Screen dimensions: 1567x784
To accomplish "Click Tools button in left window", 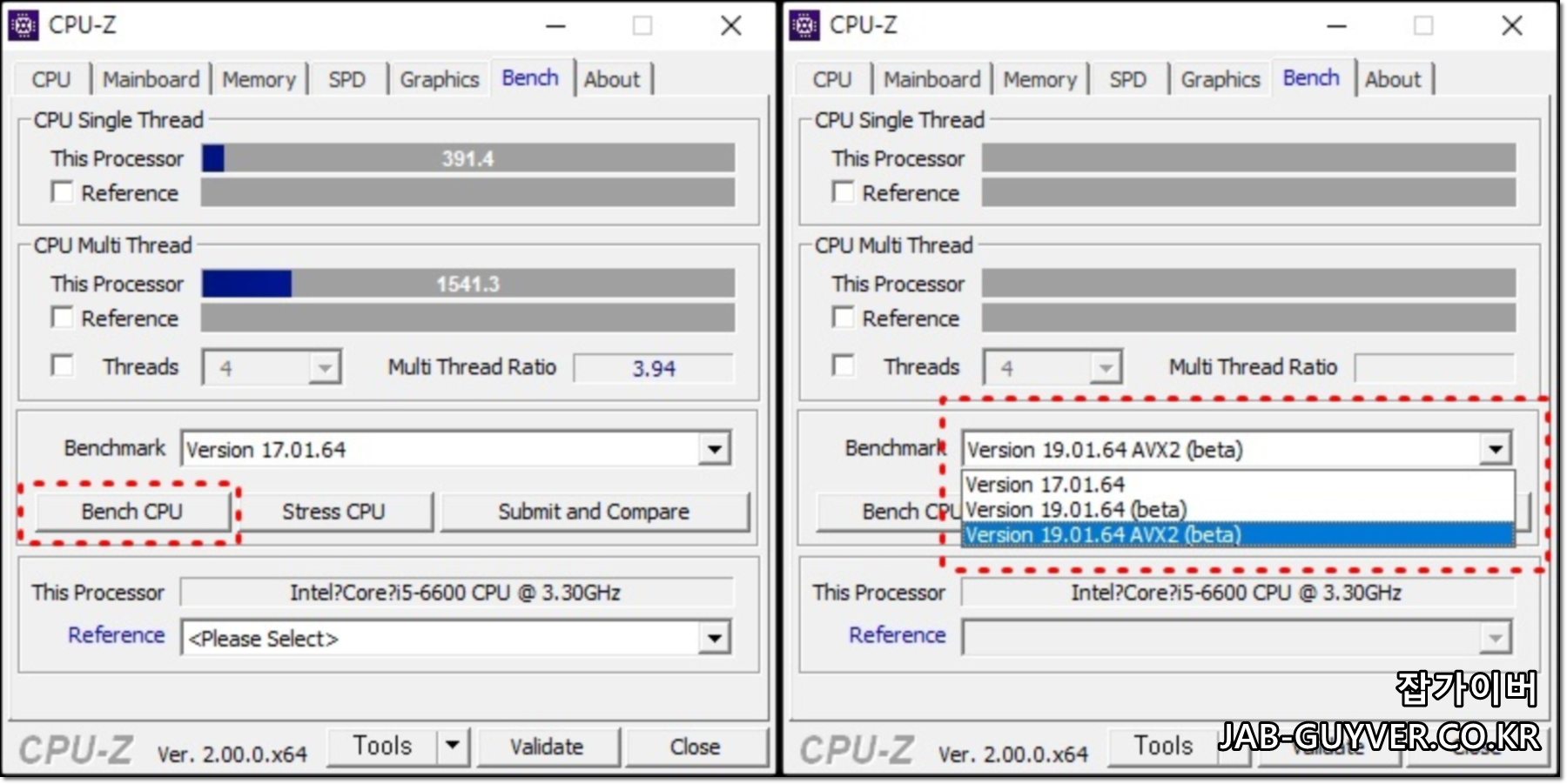I will [382, 746].
